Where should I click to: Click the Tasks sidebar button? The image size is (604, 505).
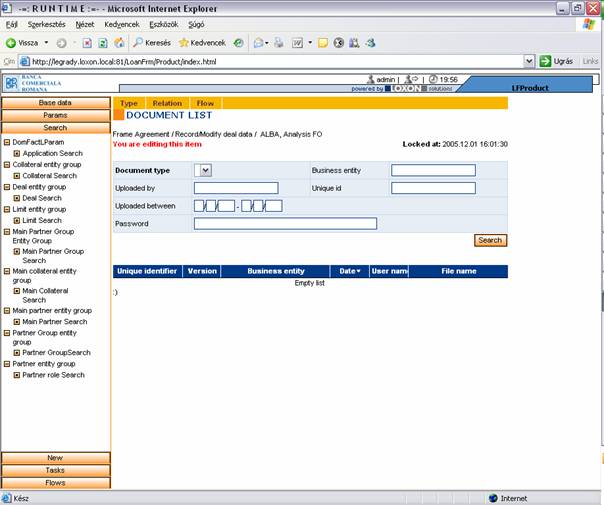55,470
